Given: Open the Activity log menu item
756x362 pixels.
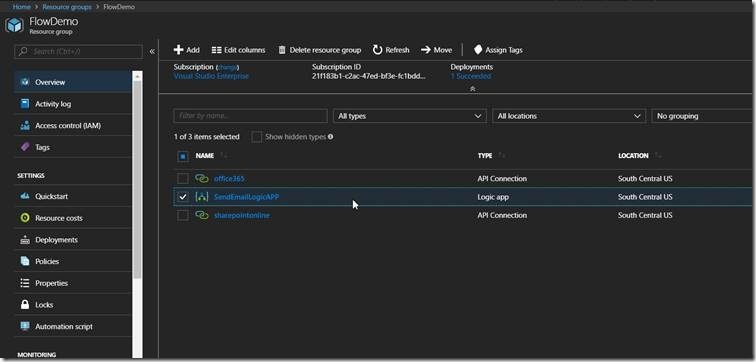Looking at the screenshot, I should pos(73,104).
